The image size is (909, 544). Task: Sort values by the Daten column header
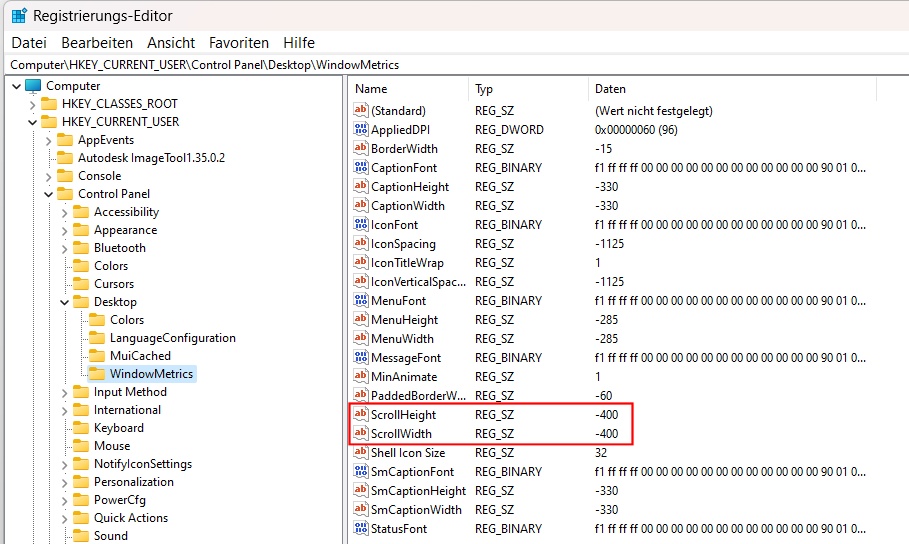(x=732, y=89)
